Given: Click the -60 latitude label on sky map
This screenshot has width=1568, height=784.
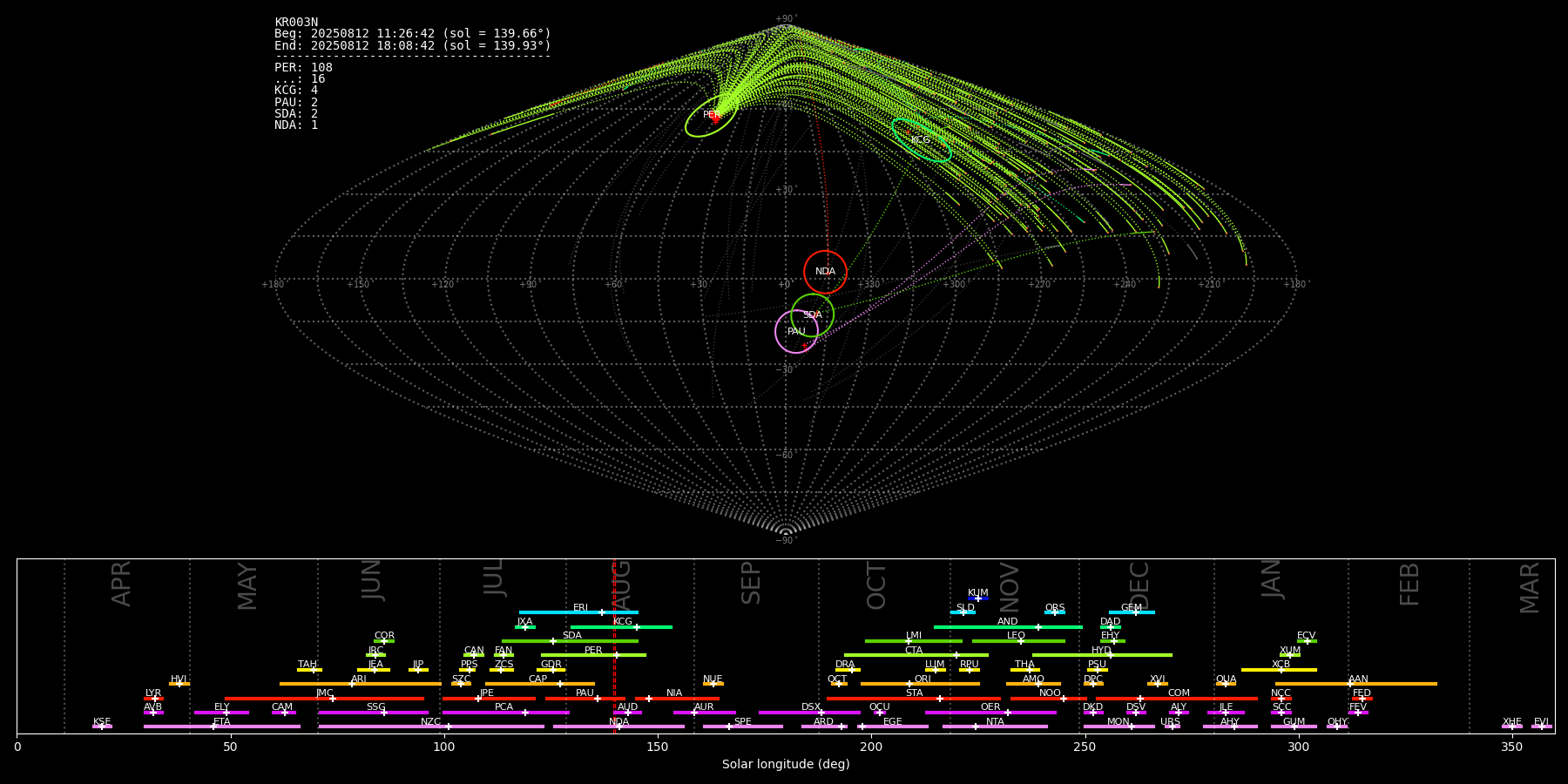Looking at the screenshot, I should pos(785,456).
